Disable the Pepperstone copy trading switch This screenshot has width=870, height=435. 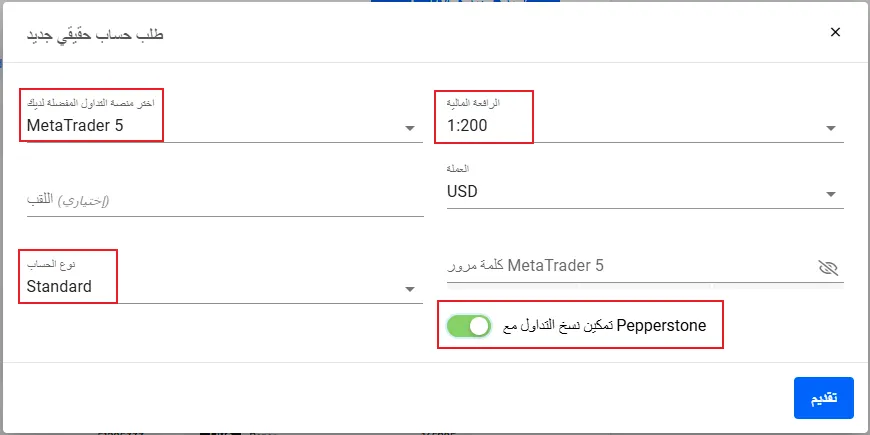point(469,326)
